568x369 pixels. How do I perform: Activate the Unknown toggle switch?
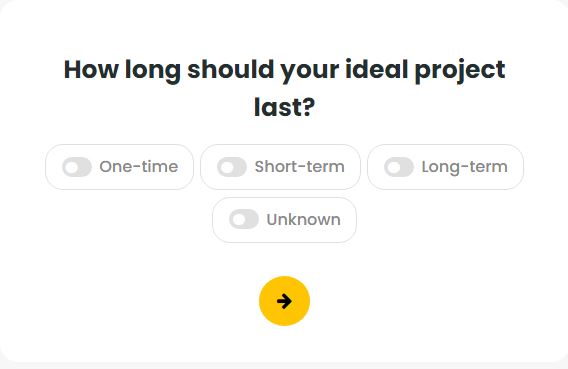[x=244, y=219]
